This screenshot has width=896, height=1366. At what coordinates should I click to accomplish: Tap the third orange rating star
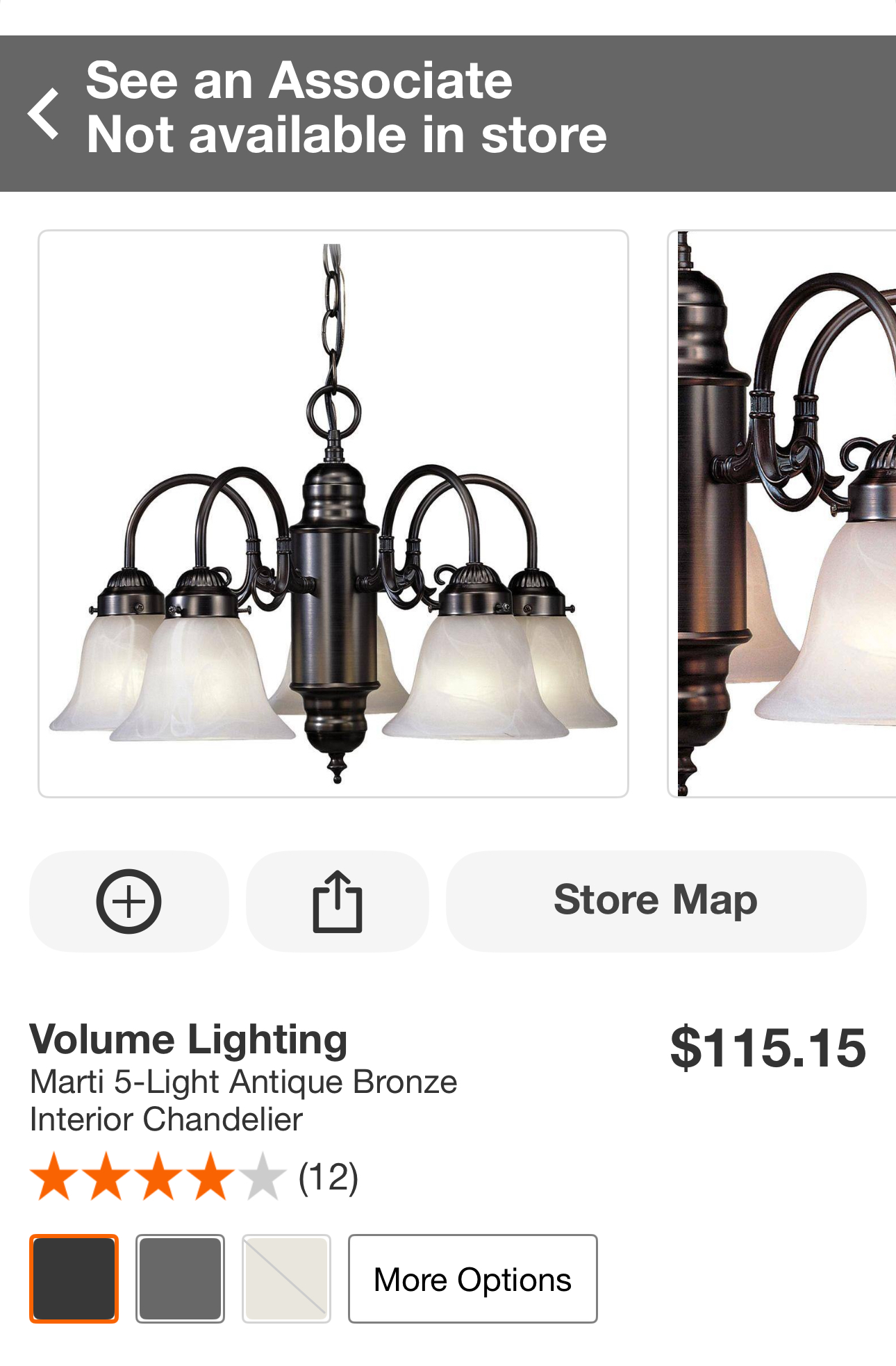[159, 1176]
